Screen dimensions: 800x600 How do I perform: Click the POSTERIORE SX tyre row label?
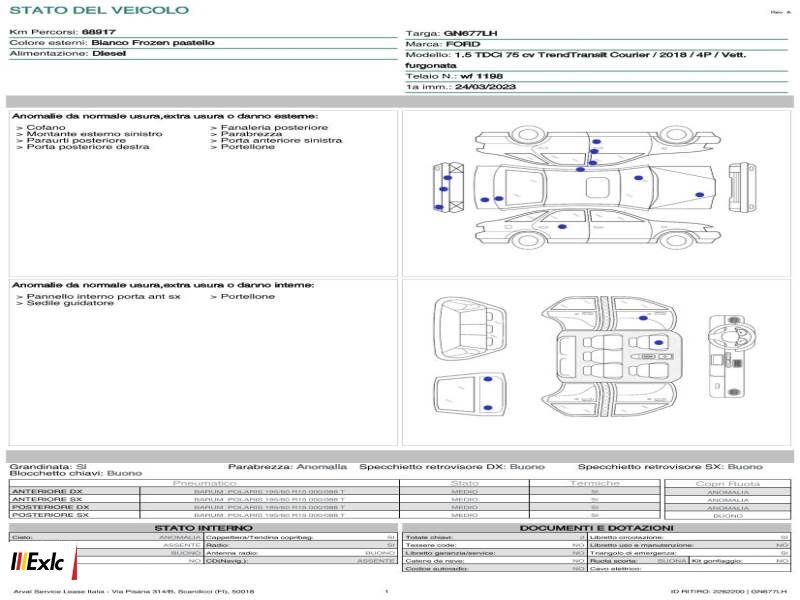pos(51,515)
